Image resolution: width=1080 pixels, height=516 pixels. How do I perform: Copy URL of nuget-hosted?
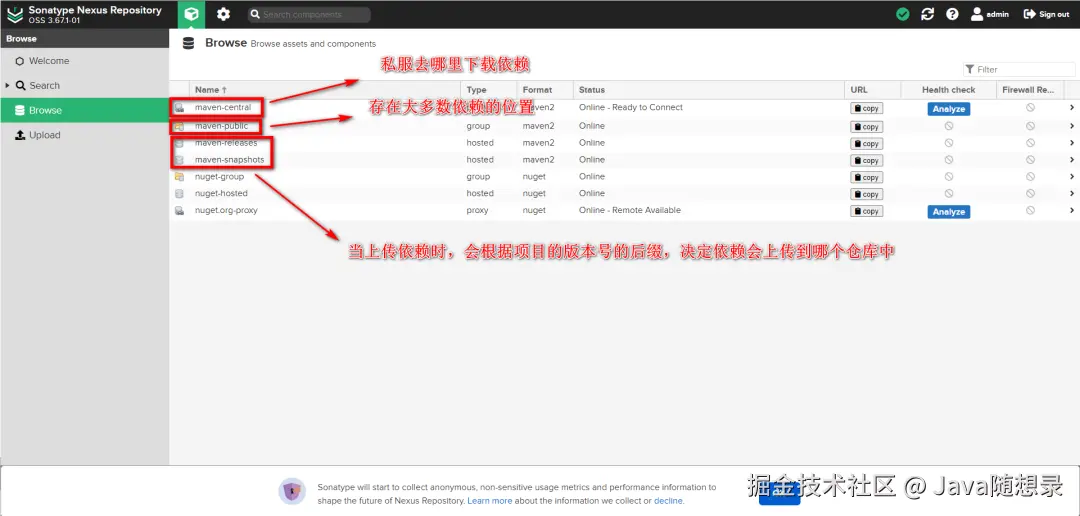866,194
